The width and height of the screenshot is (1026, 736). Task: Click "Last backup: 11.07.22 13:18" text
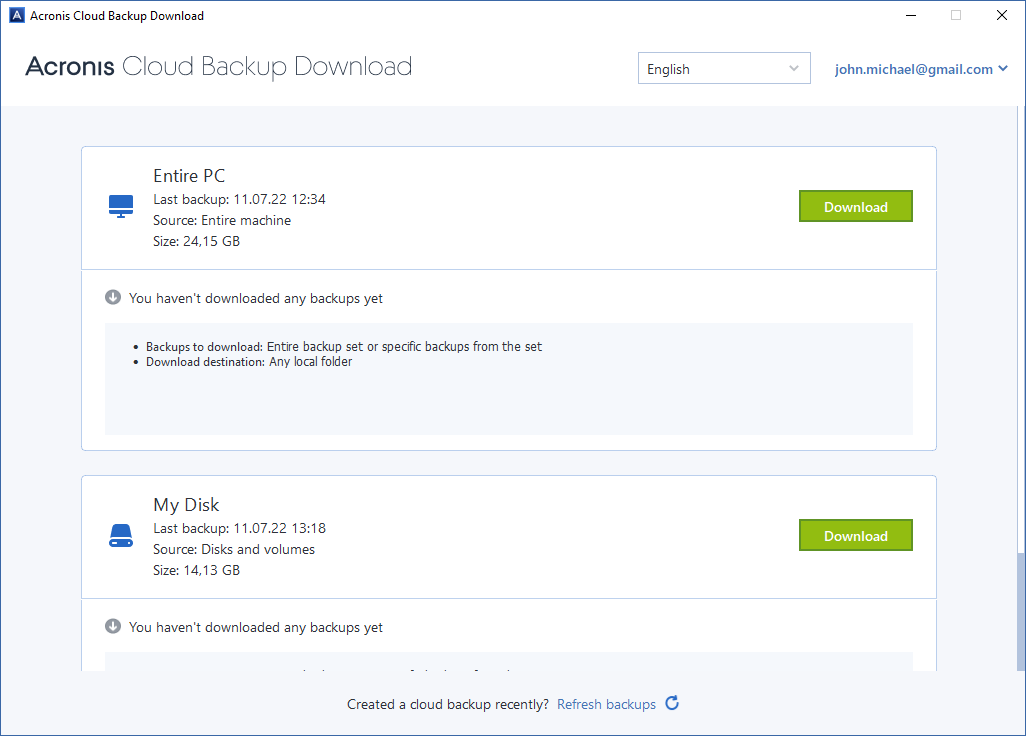click(239, 529)
